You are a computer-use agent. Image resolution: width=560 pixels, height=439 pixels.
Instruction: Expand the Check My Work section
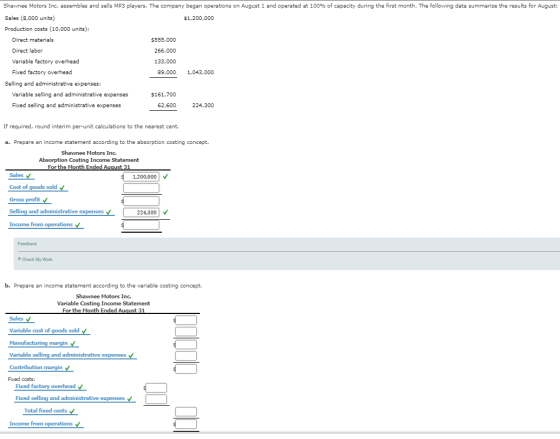[x=35, y=259]
